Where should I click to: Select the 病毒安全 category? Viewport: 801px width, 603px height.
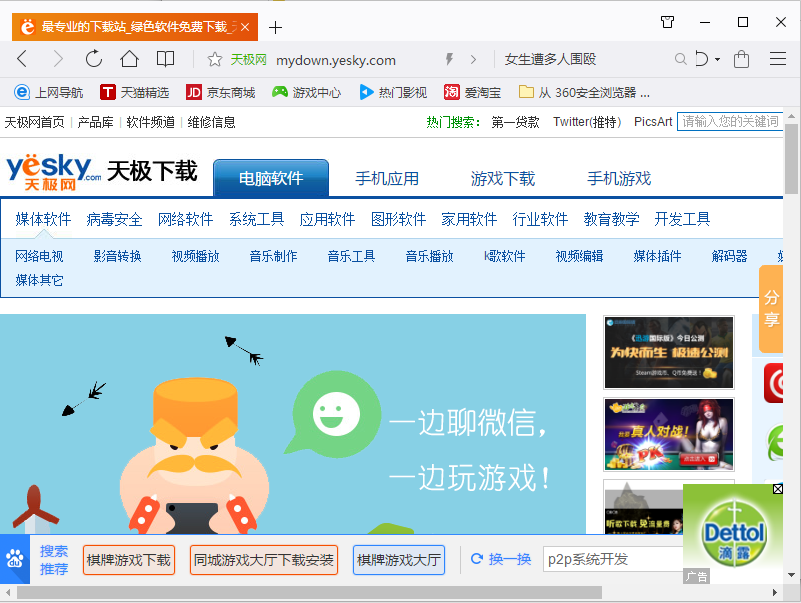114,219
